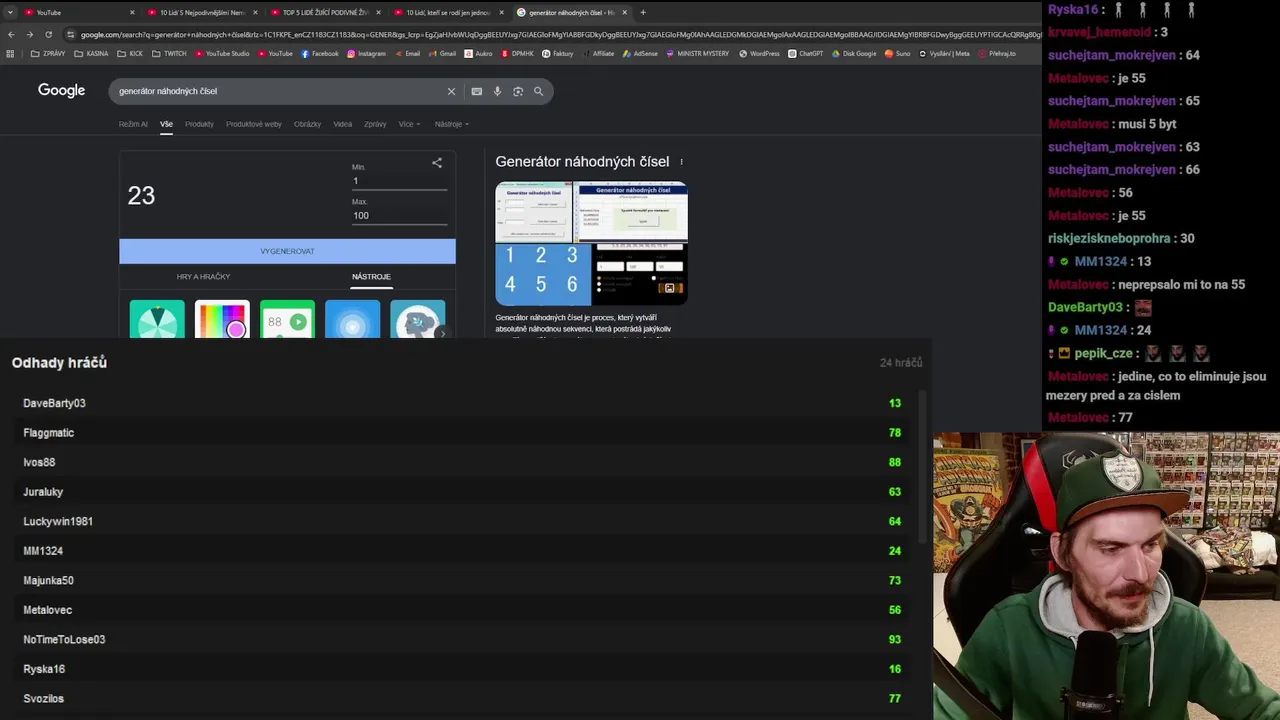
Task: Select the Metalovec guess row
Action: click(x=462, y=610)
